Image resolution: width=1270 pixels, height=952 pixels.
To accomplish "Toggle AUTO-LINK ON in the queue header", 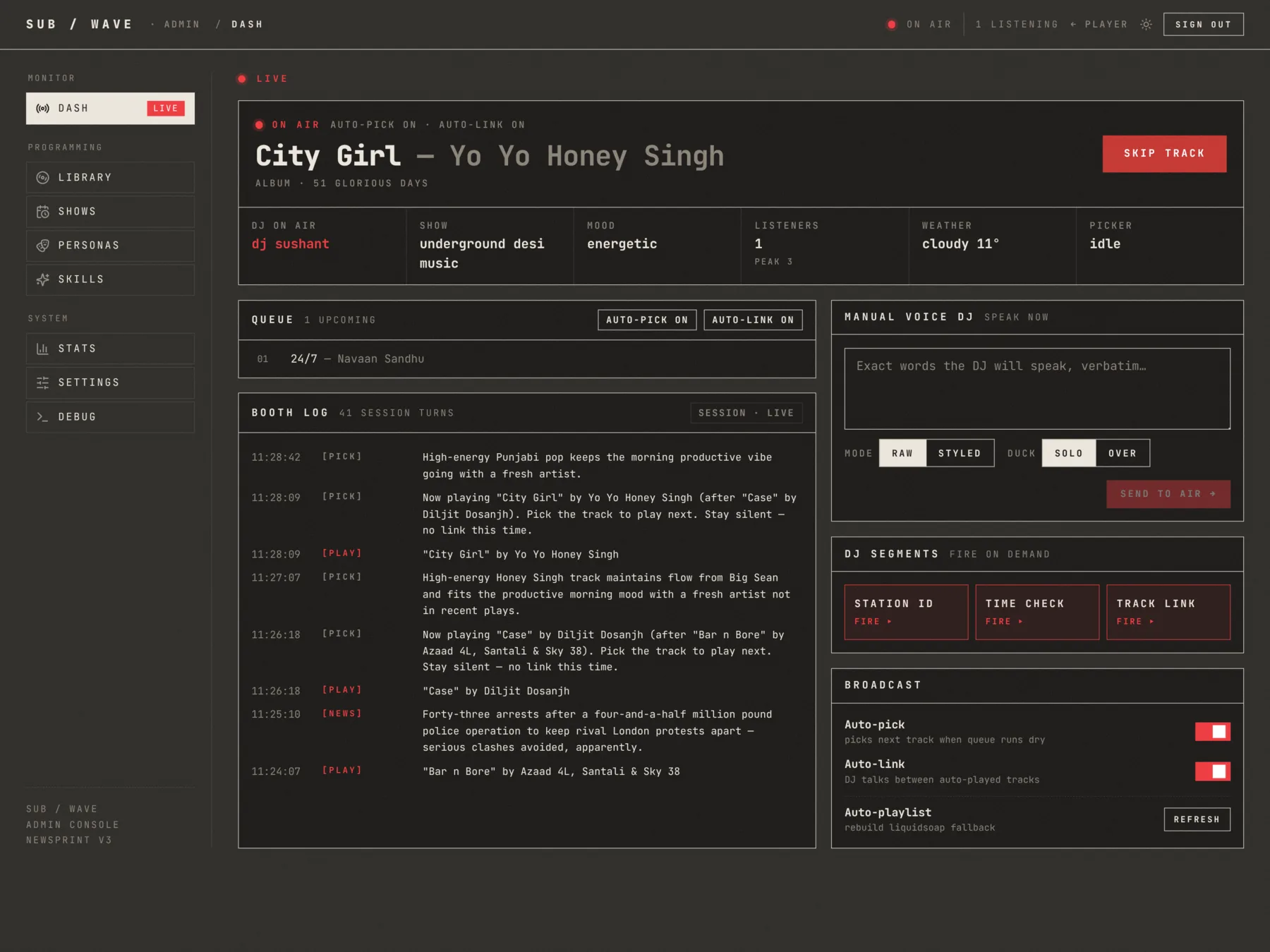I will (753, 320).
